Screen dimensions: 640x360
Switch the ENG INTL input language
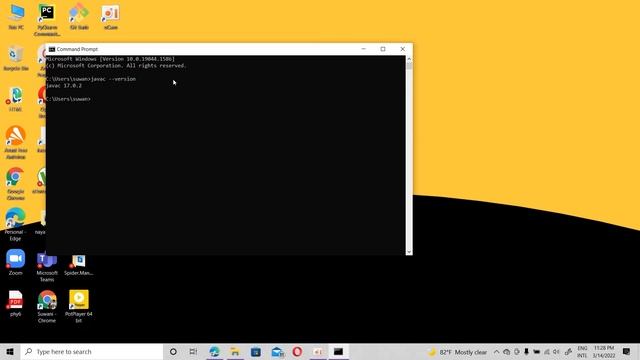(582, 352)
